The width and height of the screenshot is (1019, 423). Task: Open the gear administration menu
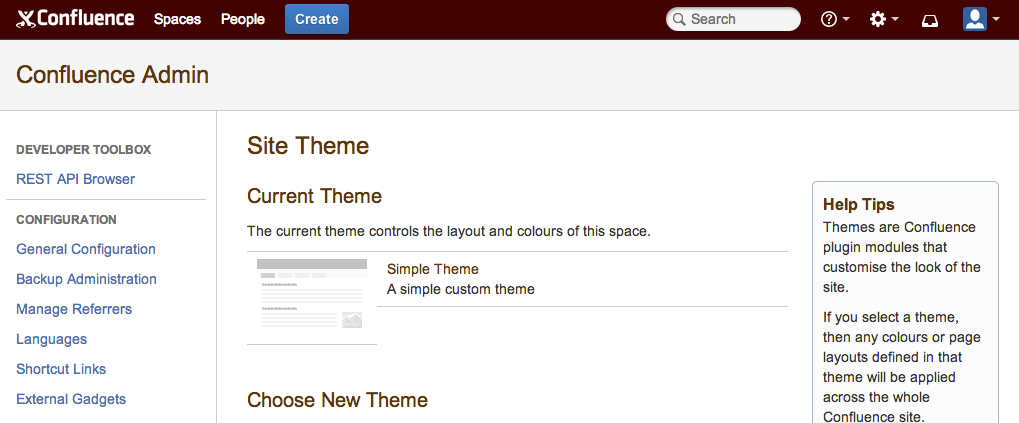[878, 19]
